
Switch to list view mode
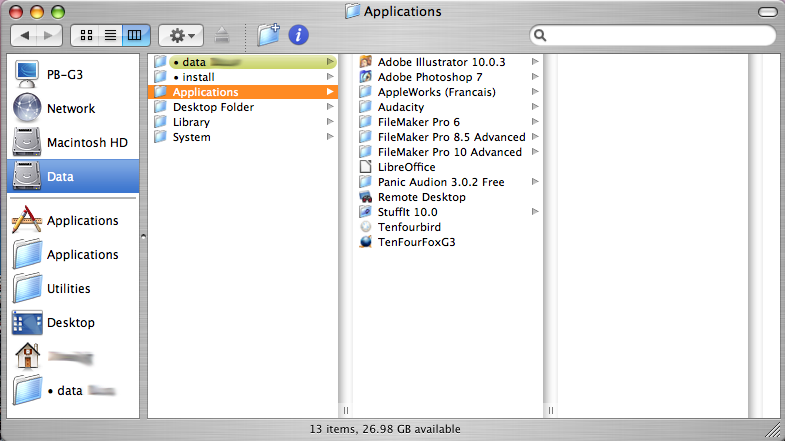click(111, 35)
